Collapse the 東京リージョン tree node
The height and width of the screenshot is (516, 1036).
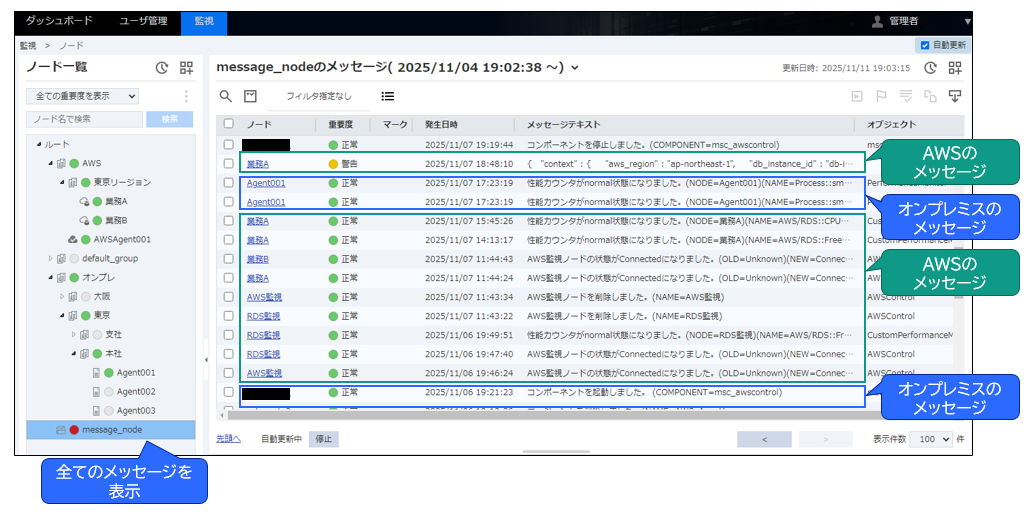pos(60,182)
